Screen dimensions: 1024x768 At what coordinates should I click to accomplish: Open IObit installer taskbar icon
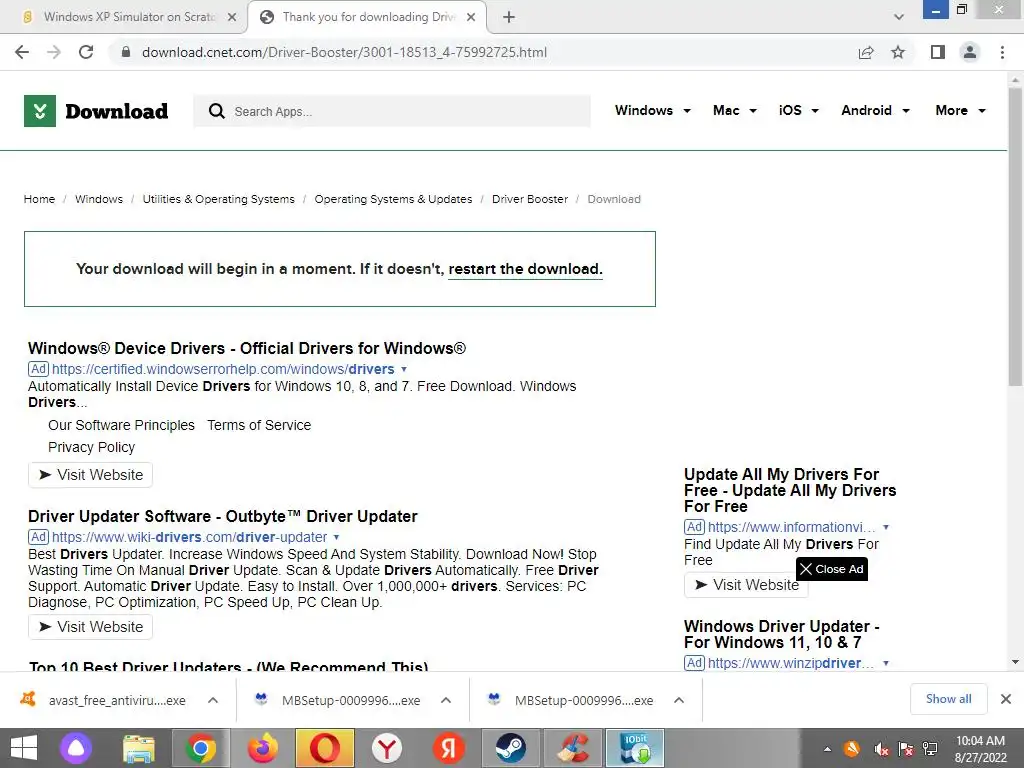(635, 748)
